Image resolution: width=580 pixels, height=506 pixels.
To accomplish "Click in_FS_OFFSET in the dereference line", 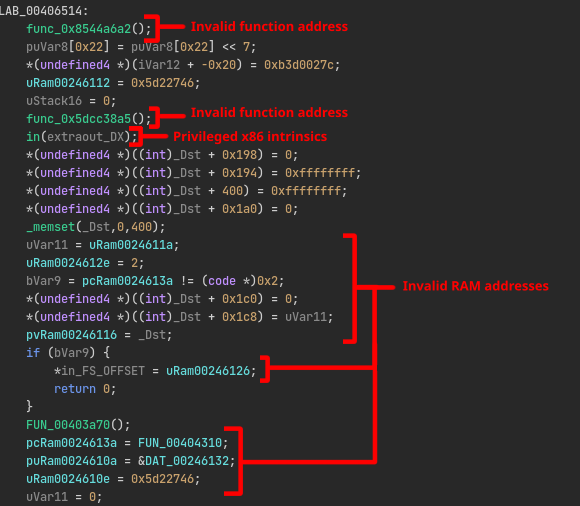I will coord(103,371).
